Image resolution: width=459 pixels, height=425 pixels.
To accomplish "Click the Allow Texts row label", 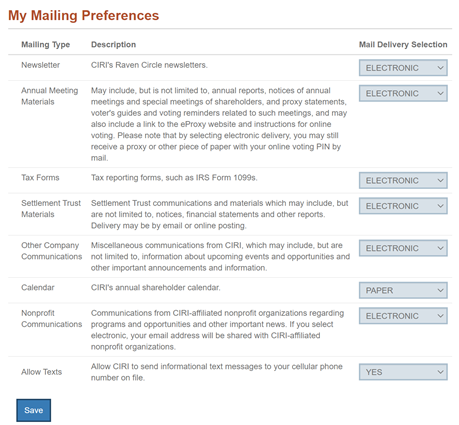I will coord(42,372).
